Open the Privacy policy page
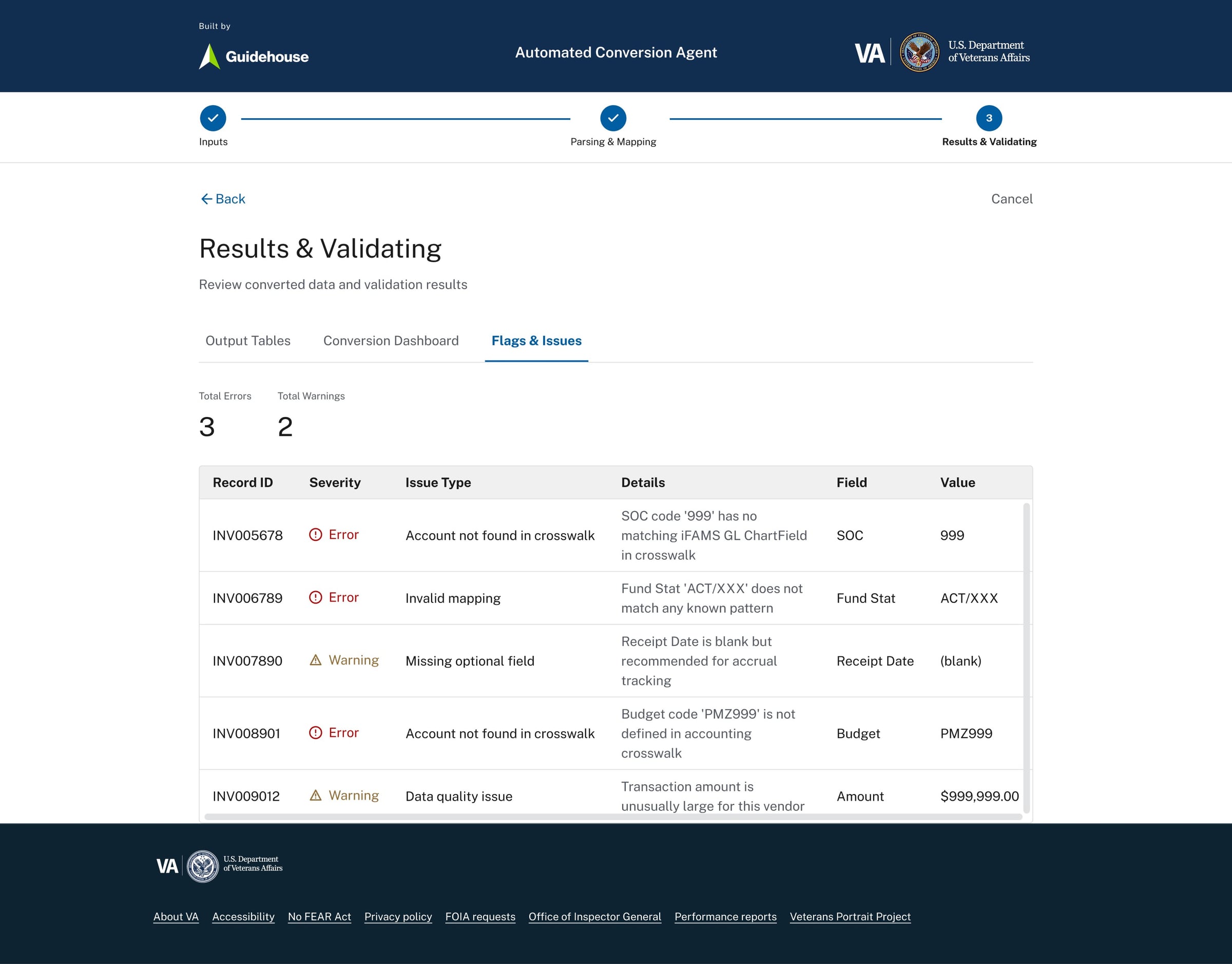 click(x=398, y=917)
